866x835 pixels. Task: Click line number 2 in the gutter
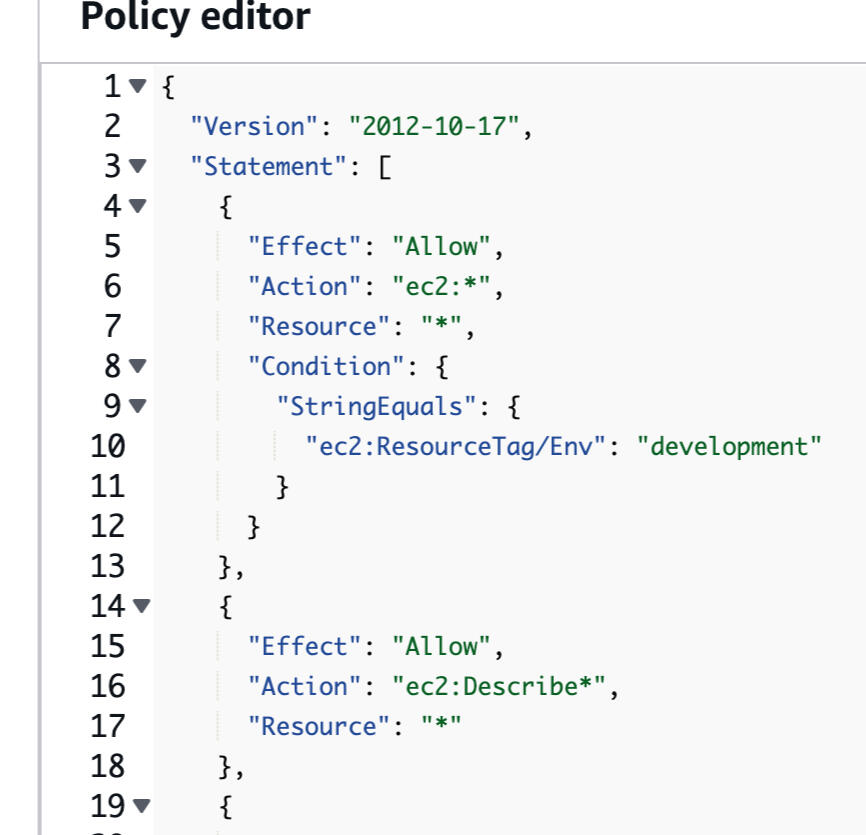[112, 127]
